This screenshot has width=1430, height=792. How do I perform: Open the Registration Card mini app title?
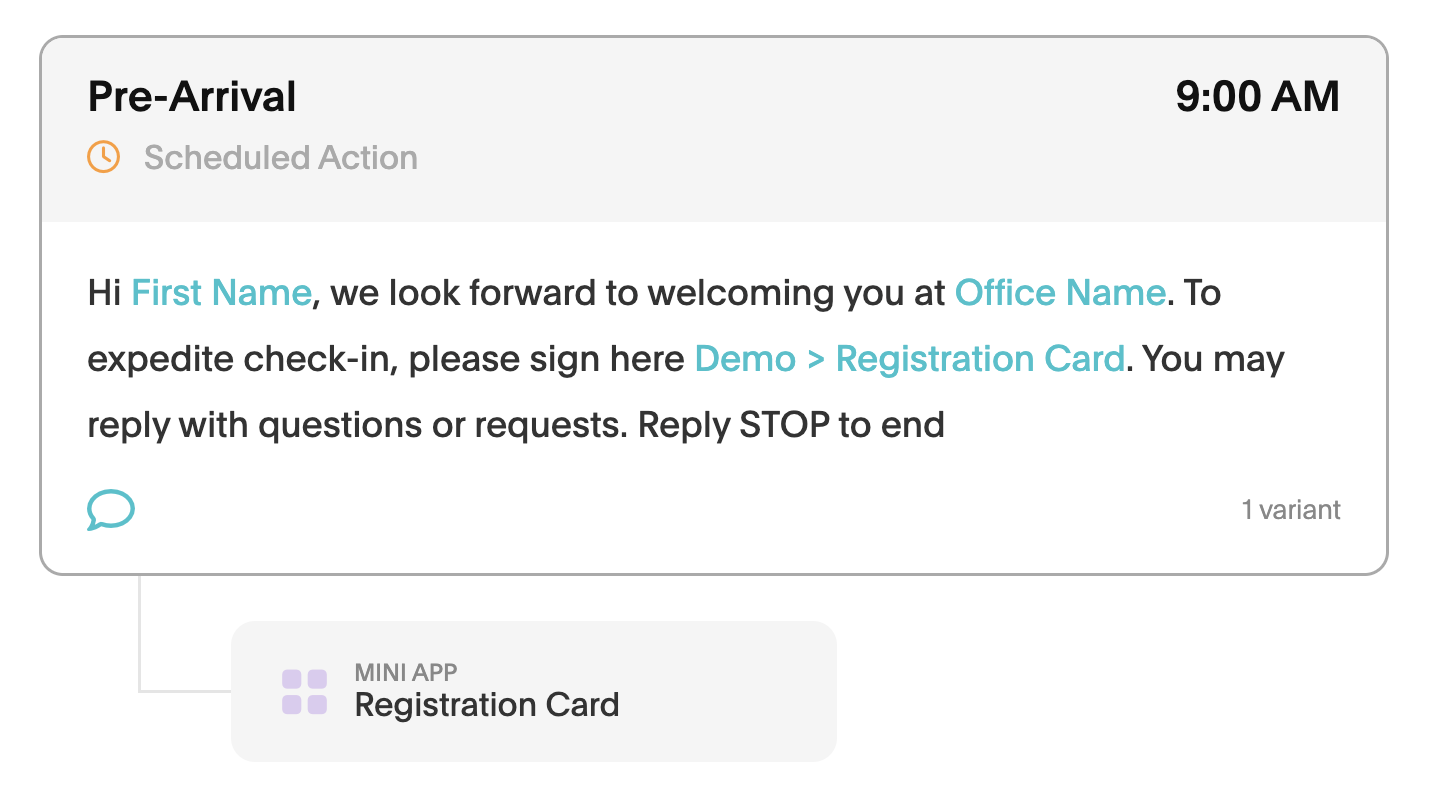coord(487,705)
